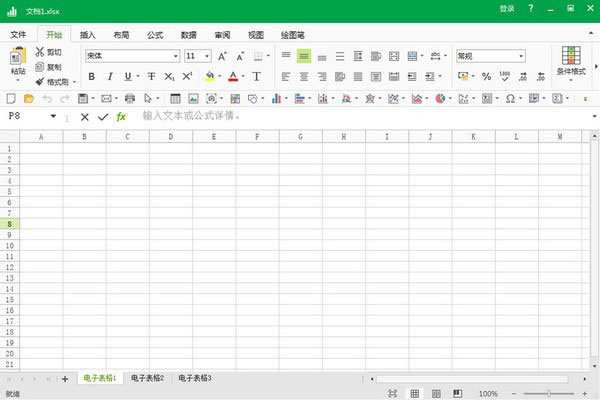This screenshot has width=600, height=400.
Task: Open the font size dropdown showing 11
Action: pyautogui.click(x=207, y=56)
